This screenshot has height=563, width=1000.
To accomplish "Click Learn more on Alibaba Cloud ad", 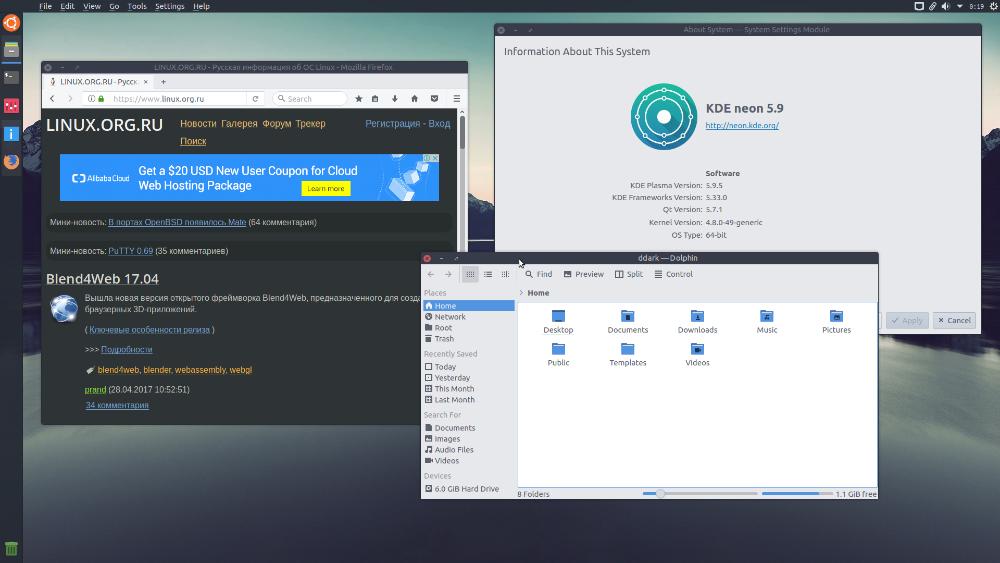I will (326, 189).
